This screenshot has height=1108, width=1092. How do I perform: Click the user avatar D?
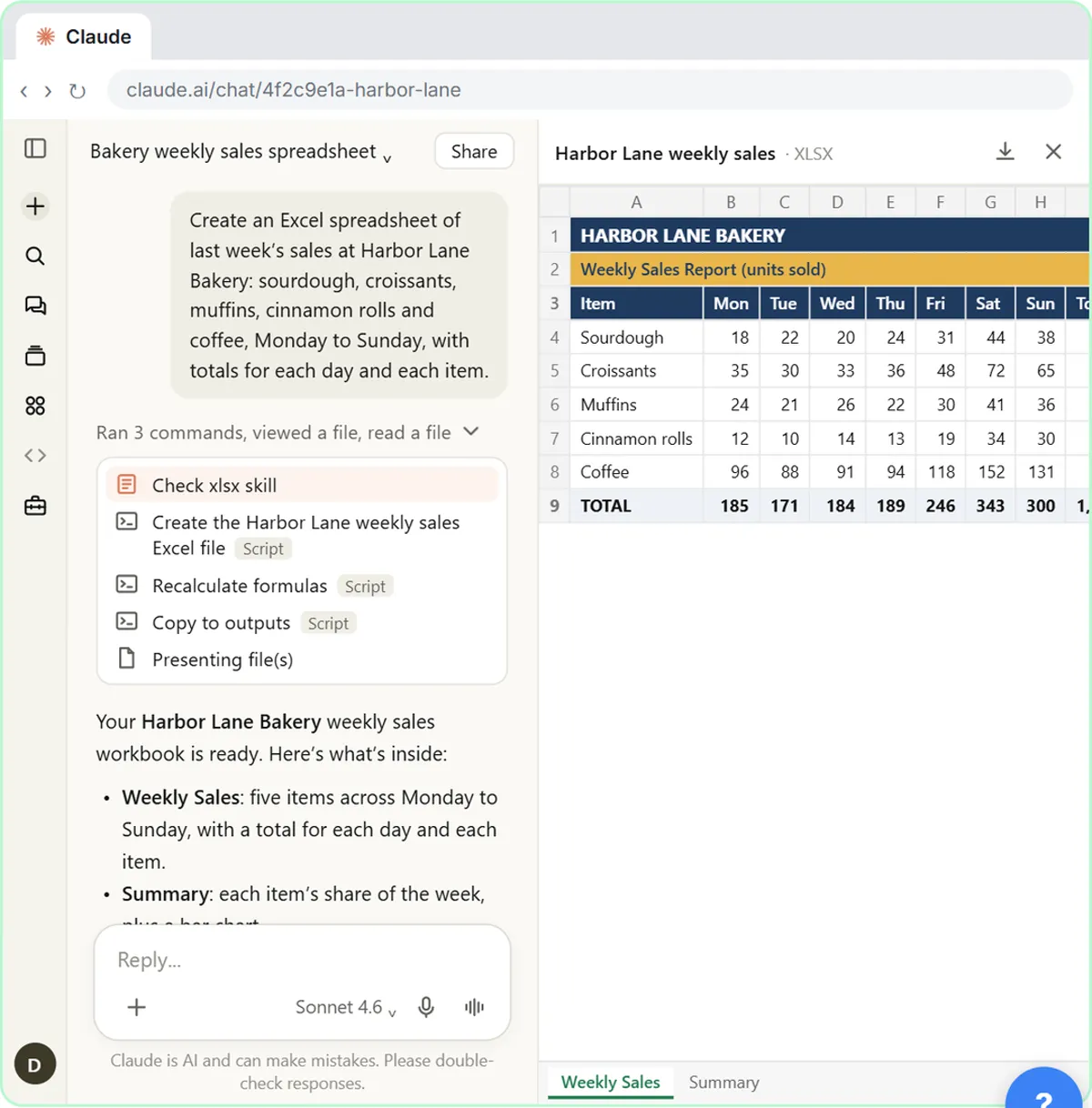pos(35,1064)
